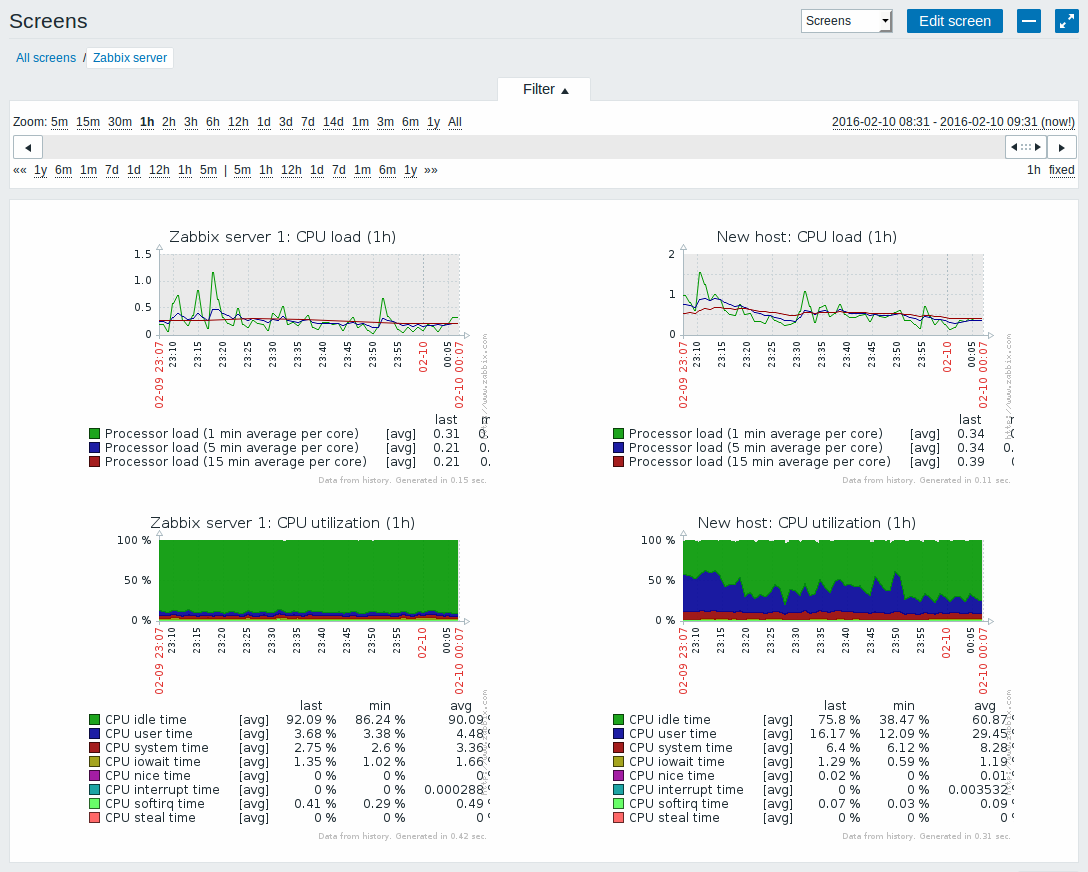The image size is (1088, 872).
Task: Set zoom to 12h in the Zoom row
Action: click(x=238, y=122)
